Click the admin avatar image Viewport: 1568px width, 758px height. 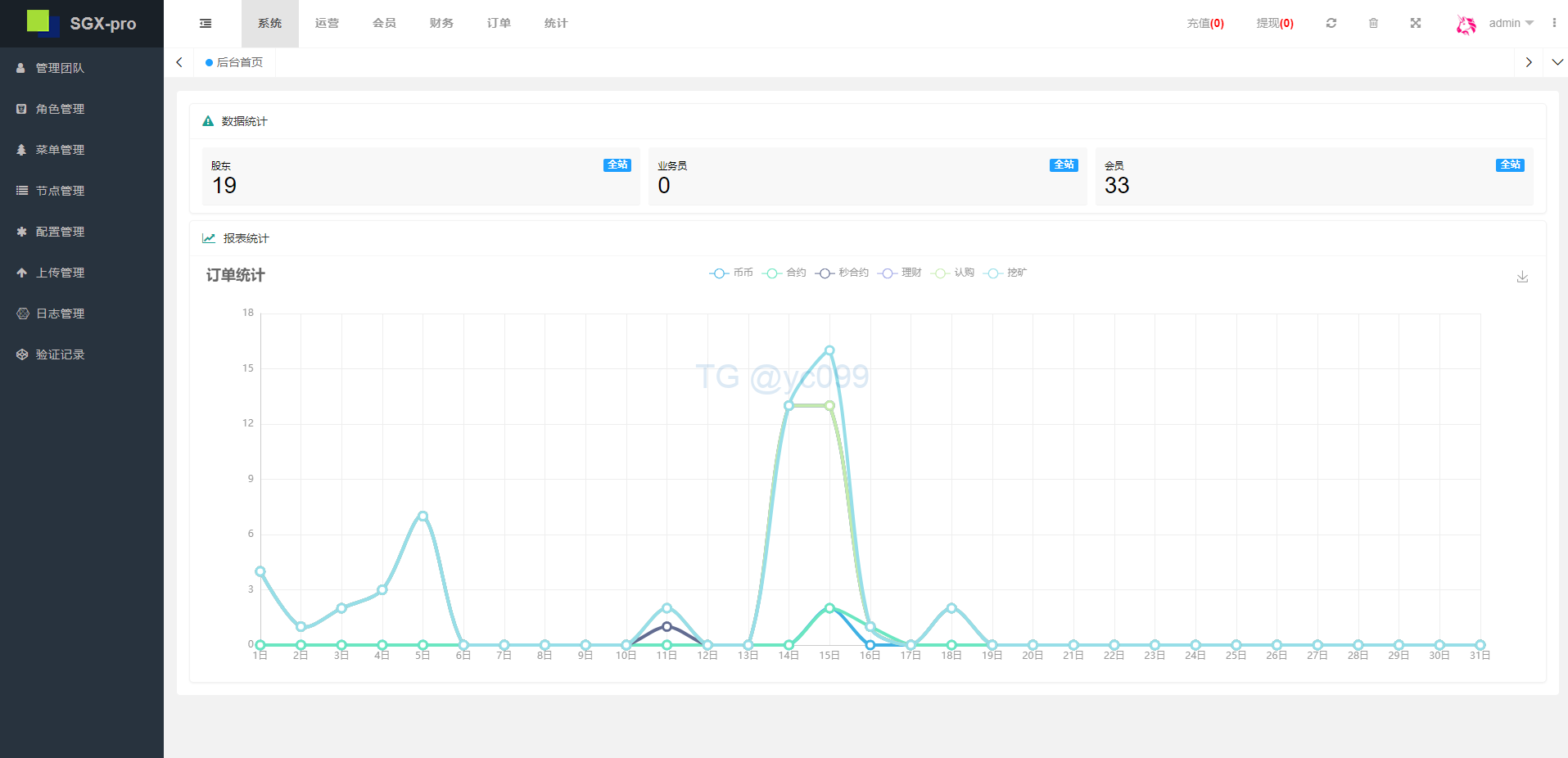point(1466,25)
